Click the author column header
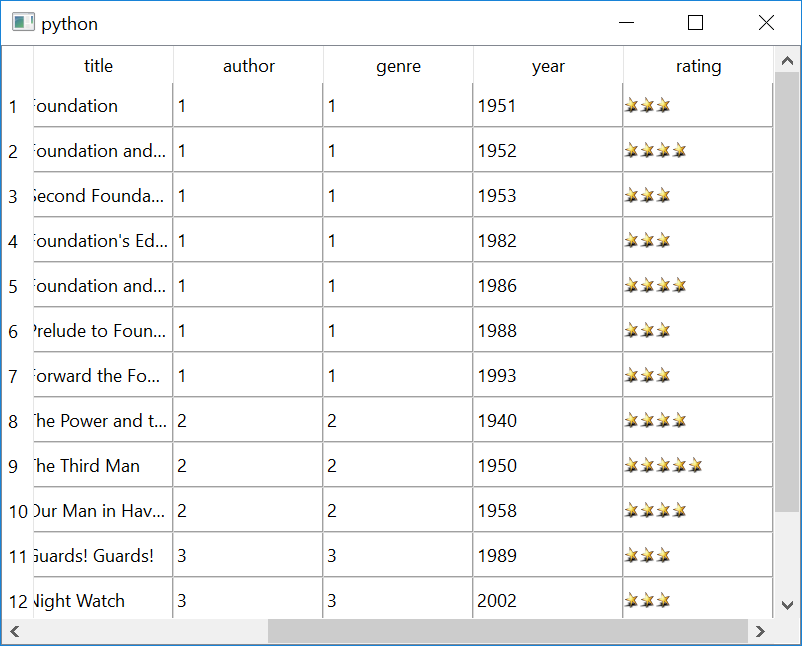 248,66
